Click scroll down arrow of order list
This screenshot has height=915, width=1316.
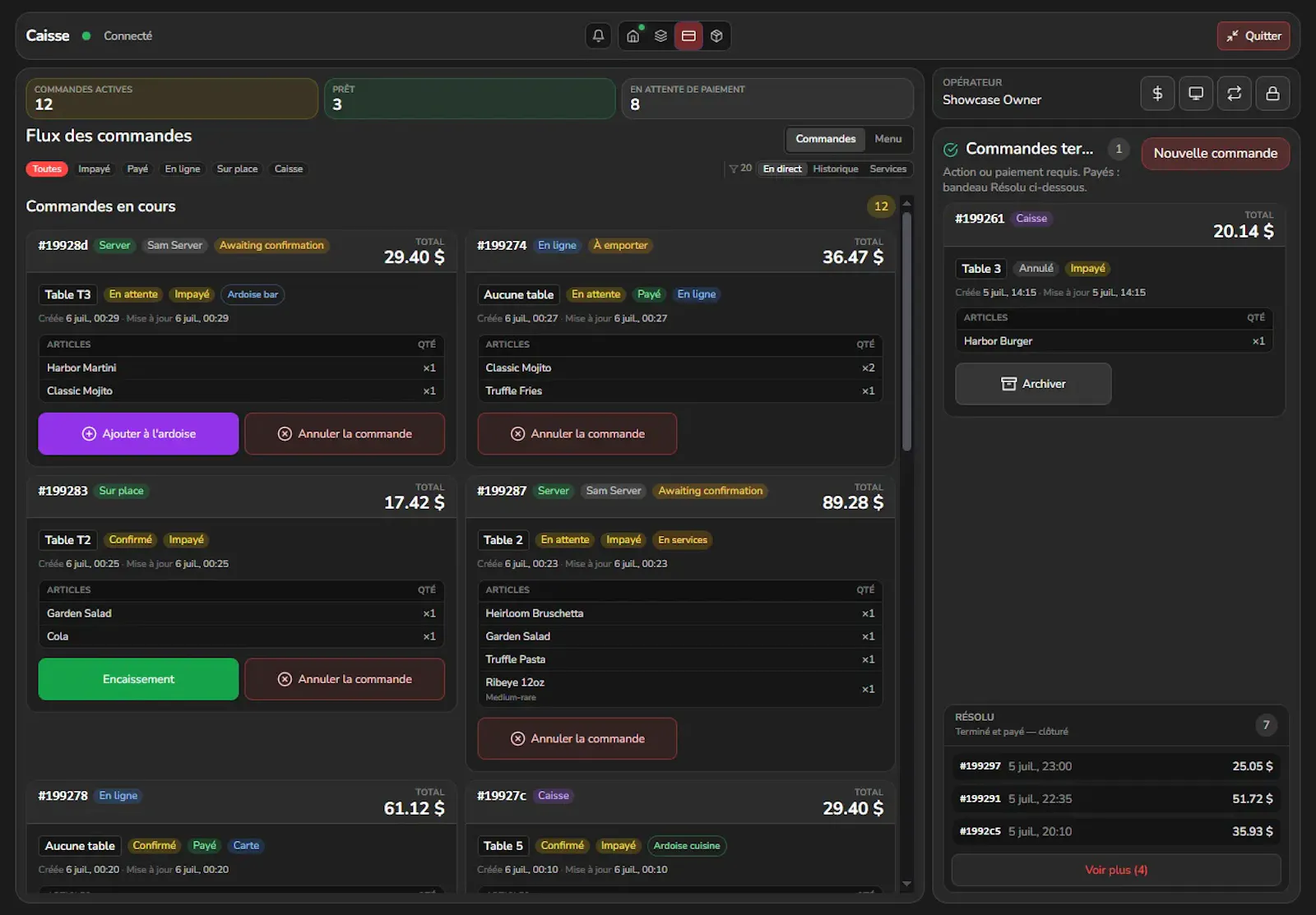tap(906, 884)
